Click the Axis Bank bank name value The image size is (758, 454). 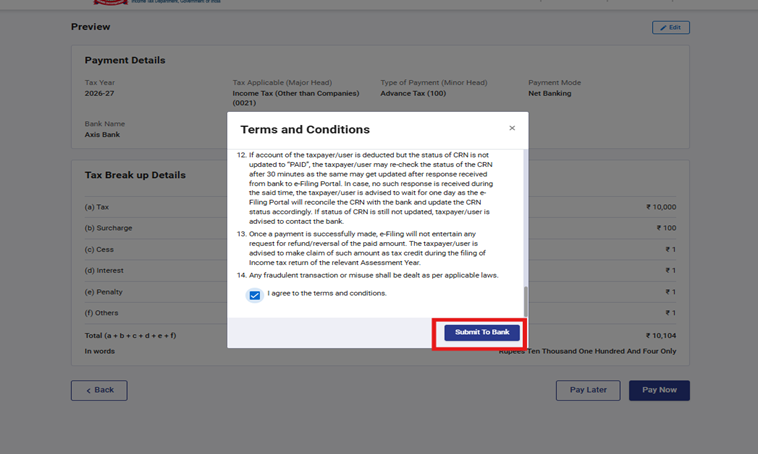pos(102,135)
